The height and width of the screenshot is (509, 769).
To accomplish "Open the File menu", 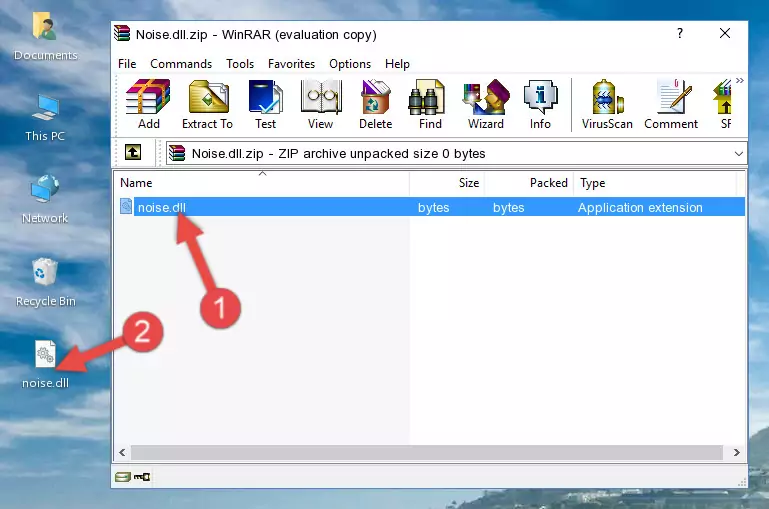I will [127, 64].
